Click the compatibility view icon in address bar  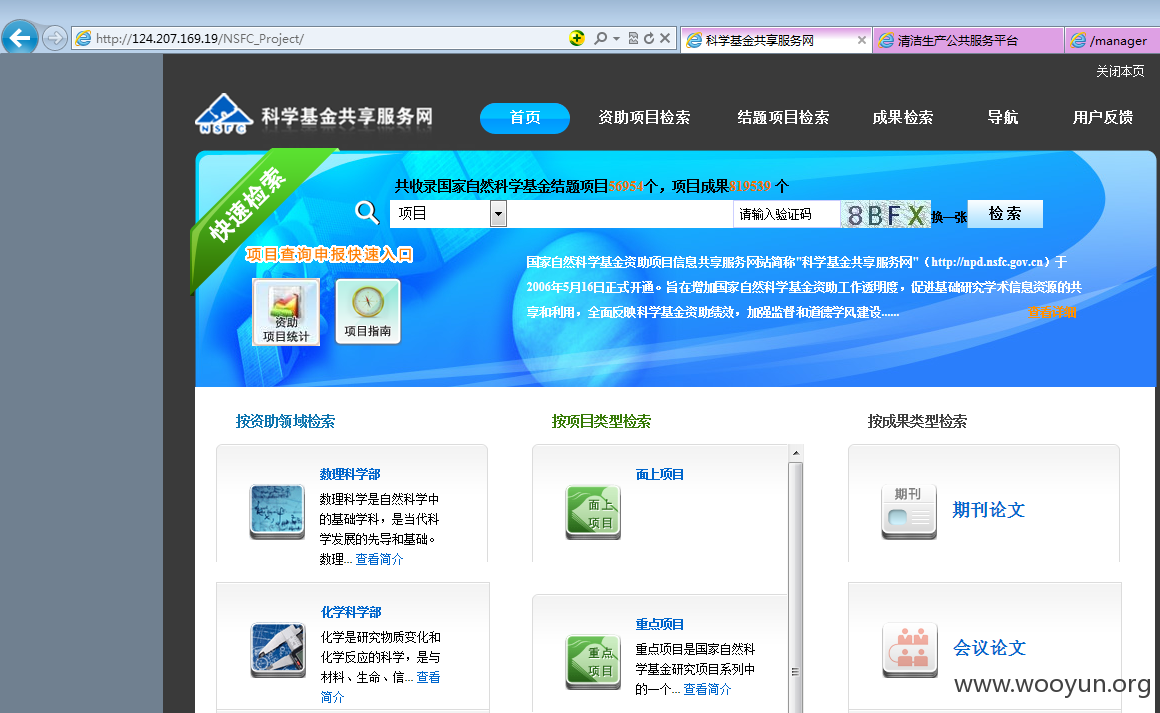[633, 38]
